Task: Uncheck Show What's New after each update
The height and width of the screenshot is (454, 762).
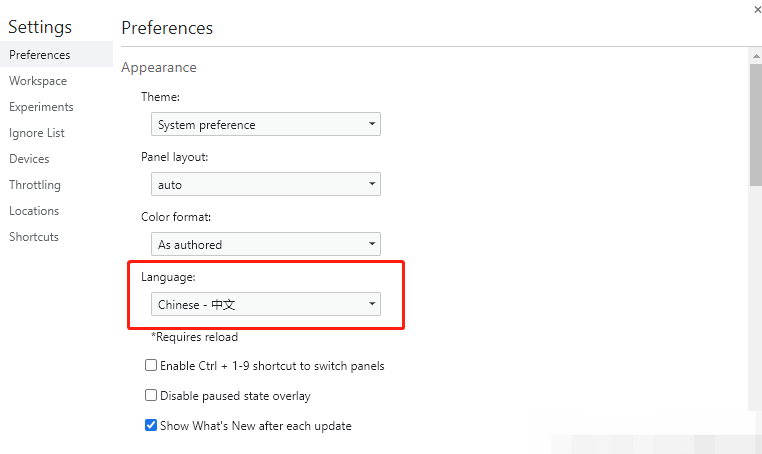Action: click(152, 426)
